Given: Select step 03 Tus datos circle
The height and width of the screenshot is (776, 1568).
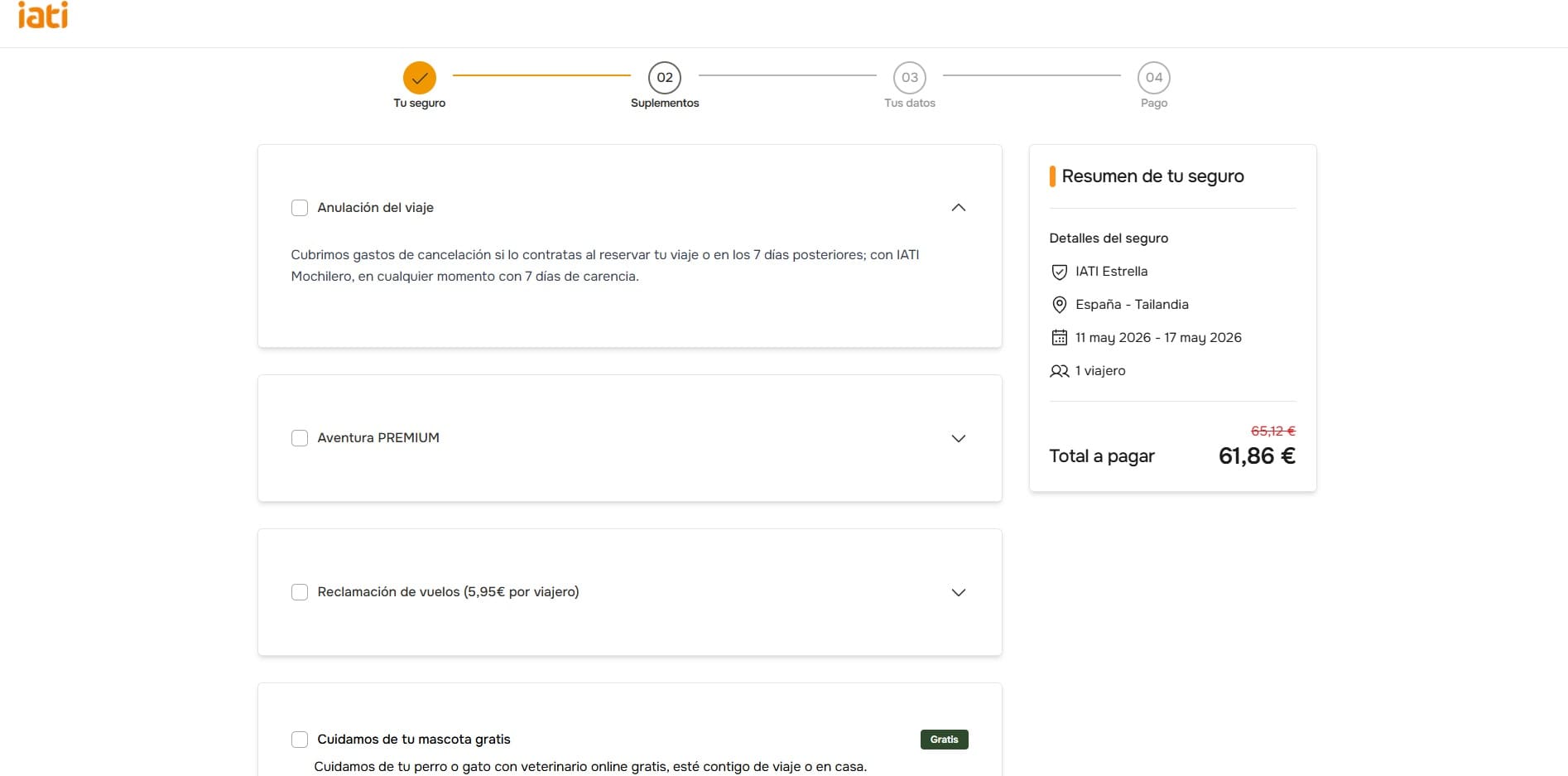Looking at the screenshot, I should point(910,78).
